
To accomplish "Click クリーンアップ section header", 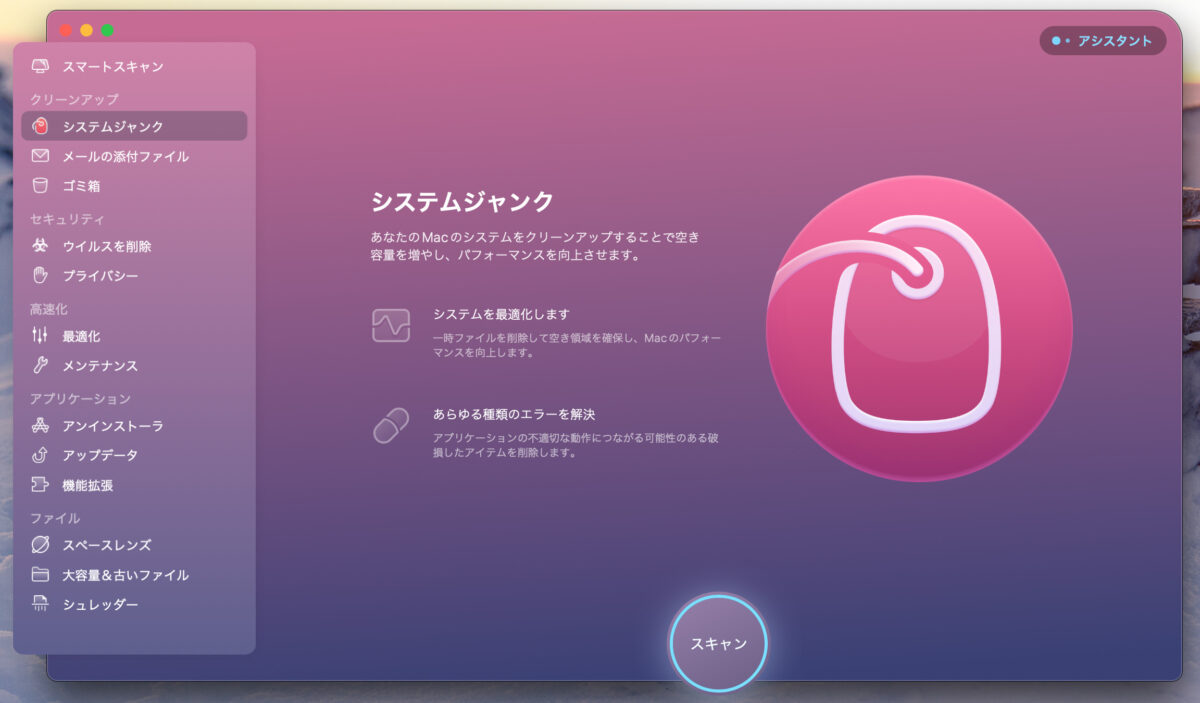I will point(74,99).
